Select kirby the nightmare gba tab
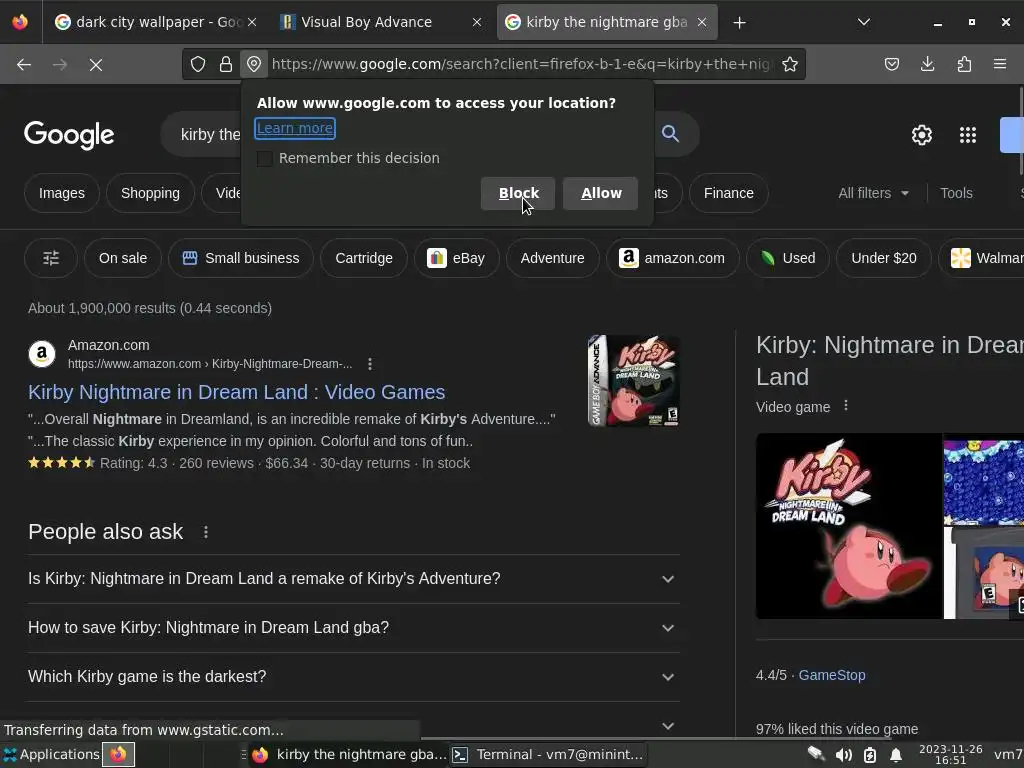Screen dimensions: 1024x768 point(607,22)
